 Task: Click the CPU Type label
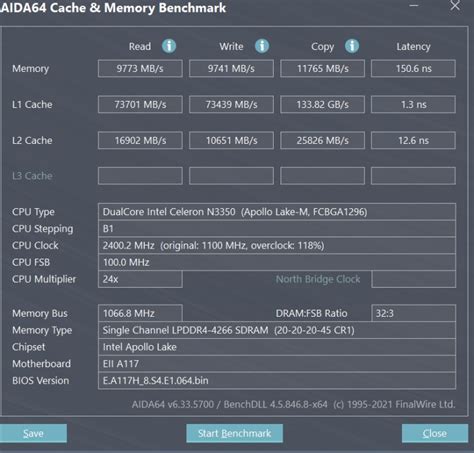[x=33, y=212]
